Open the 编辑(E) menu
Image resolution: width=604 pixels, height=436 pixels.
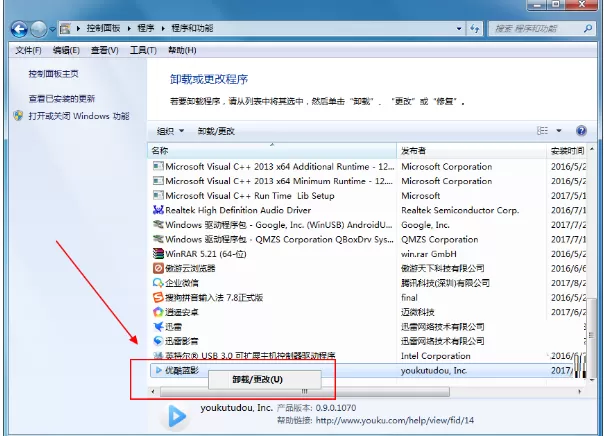(66, 50)
